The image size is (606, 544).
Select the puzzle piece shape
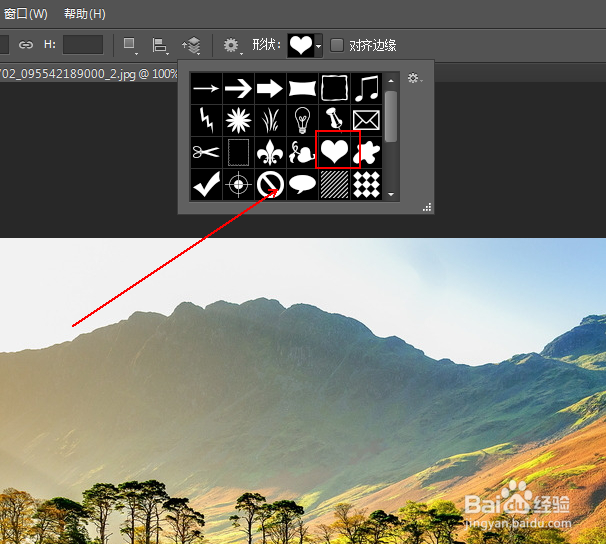pos(366,153)
